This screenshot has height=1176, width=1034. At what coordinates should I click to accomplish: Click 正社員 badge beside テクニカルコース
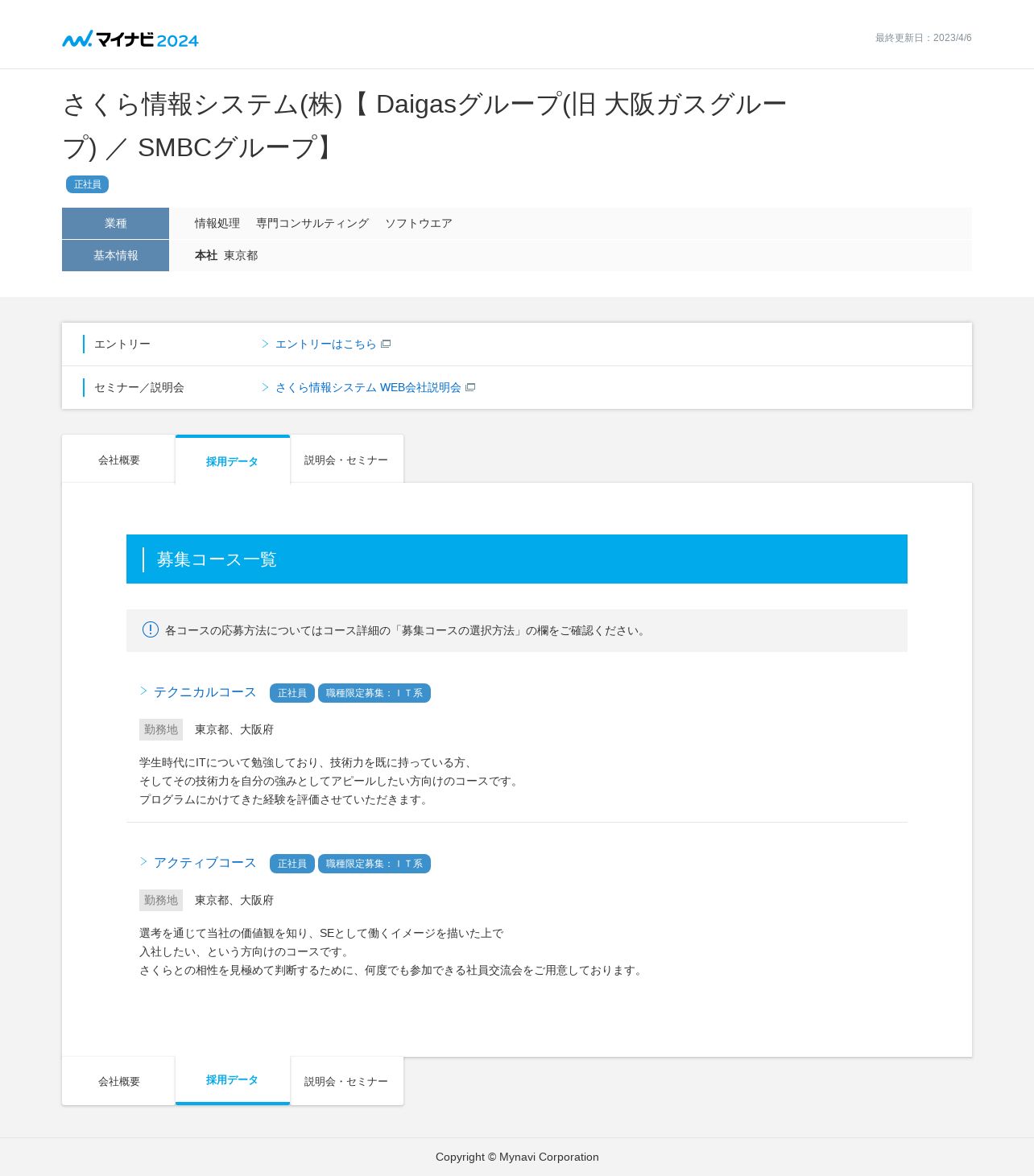pos(292,693)
